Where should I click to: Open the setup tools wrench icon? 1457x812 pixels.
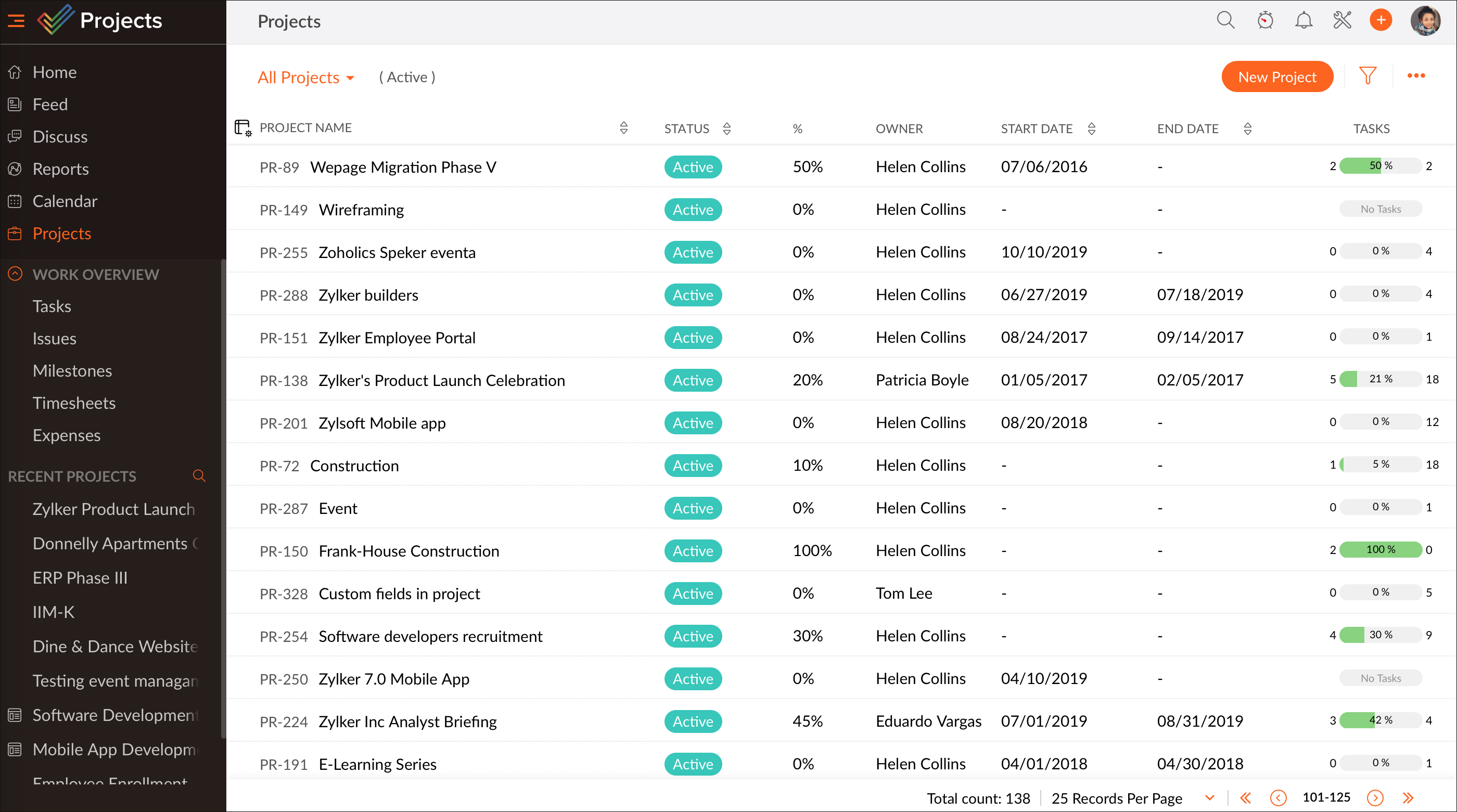(x=1341, y=21)
